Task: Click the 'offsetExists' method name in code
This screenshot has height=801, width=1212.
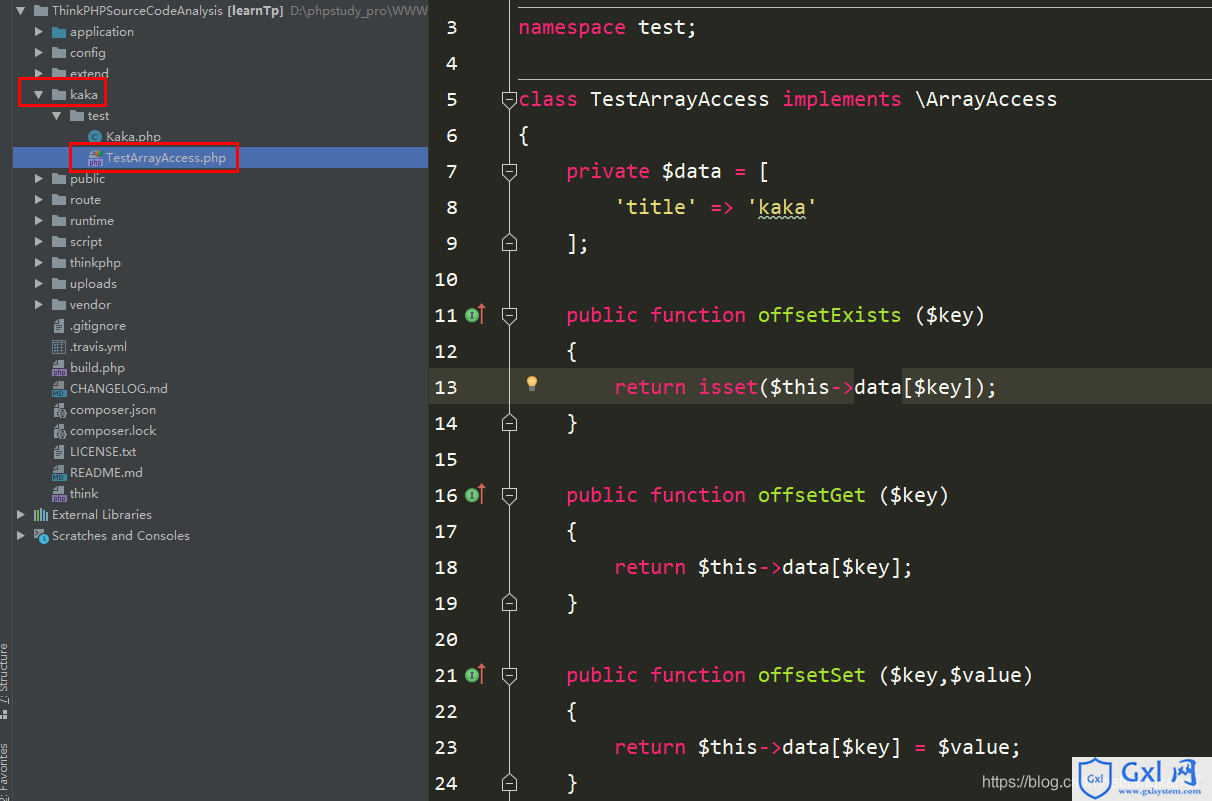Action: [829, 315]
